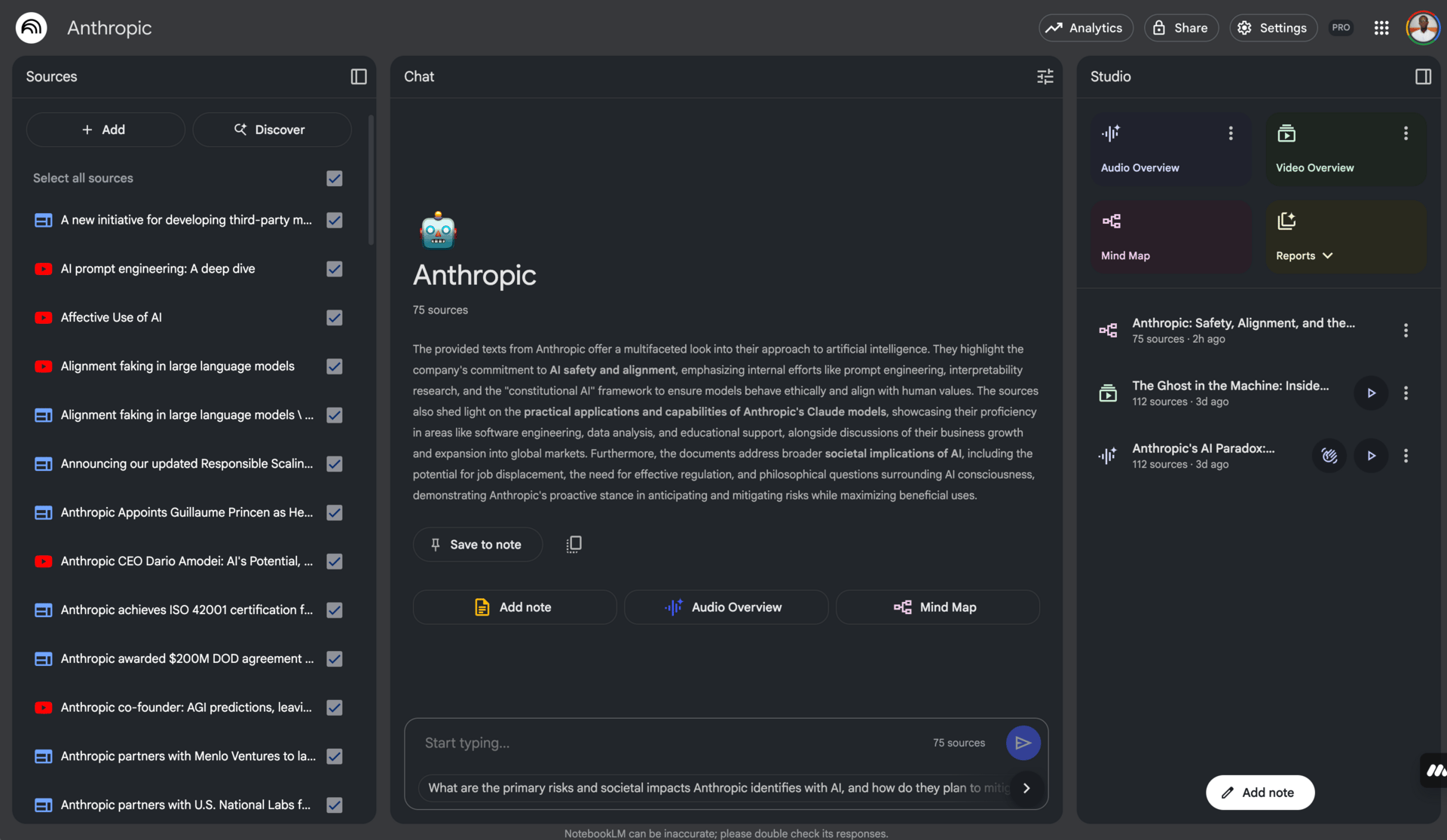
Task: Uncheck Affective Use of AI source
Action: (335, 318)
